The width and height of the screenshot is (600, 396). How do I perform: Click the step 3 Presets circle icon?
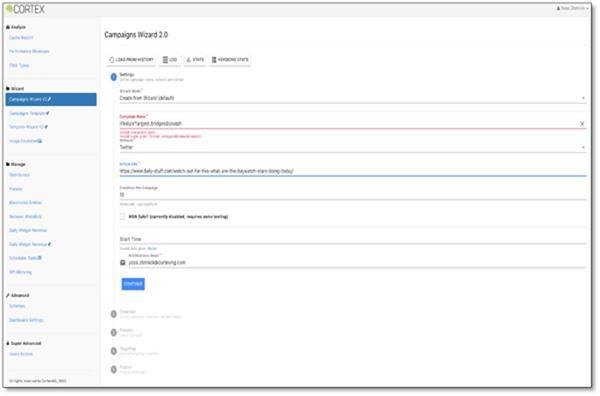coord(114,333)
